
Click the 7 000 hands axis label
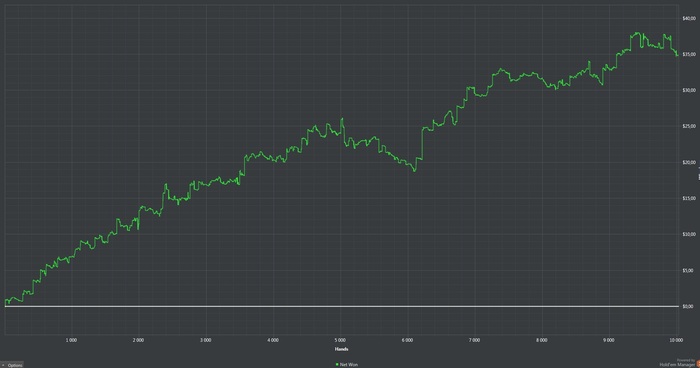(x=475, y=340)
